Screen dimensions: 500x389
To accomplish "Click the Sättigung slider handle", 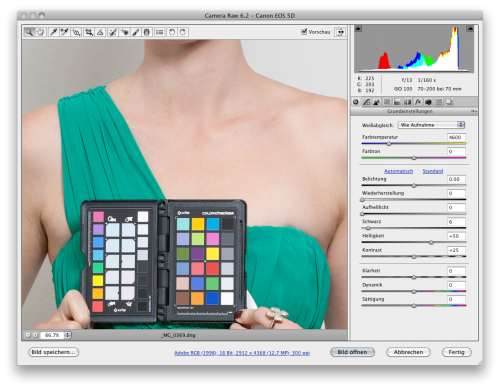I will click(414, 305).
